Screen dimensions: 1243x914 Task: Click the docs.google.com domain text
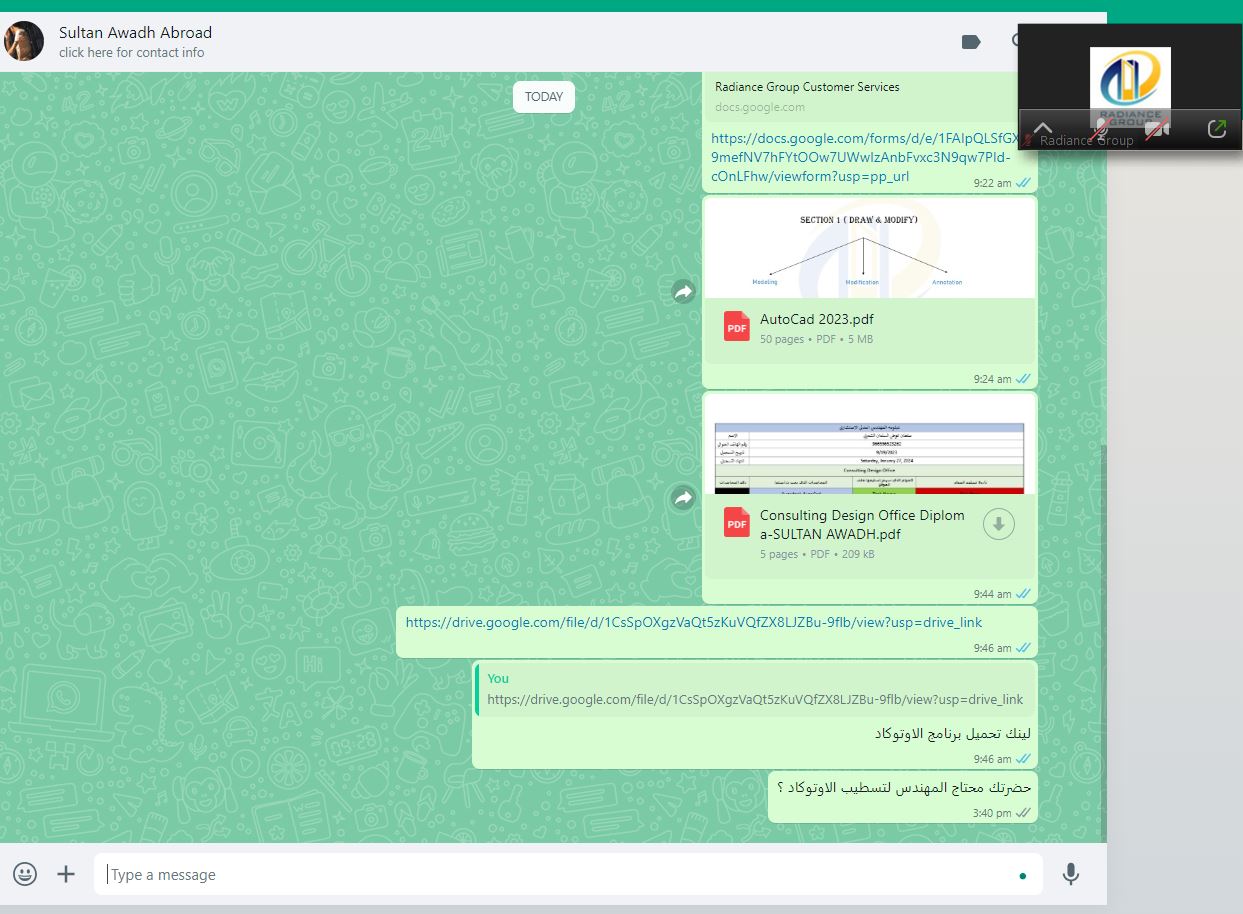point(760,107)
